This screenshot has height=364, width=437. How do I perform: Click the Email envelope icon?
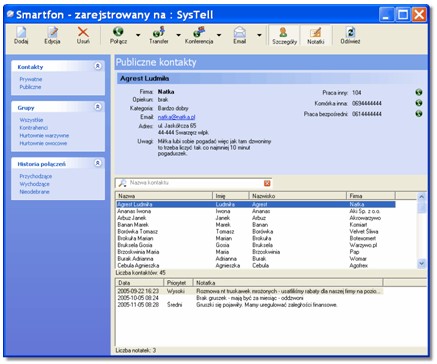(240, 32)
